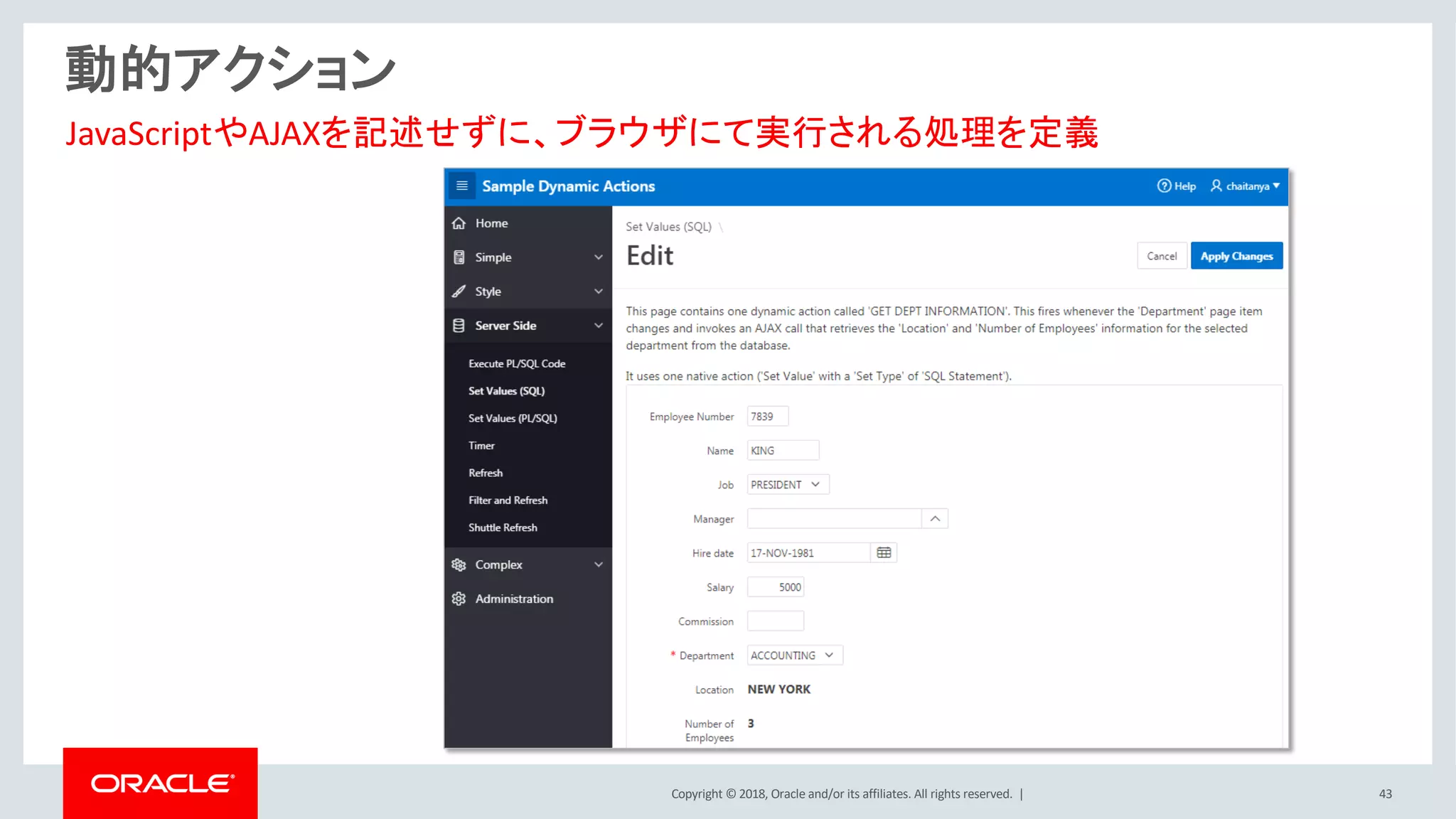1456x819 pixels.
Task: Expand the Style menu chevron
Action: point(599,291)
